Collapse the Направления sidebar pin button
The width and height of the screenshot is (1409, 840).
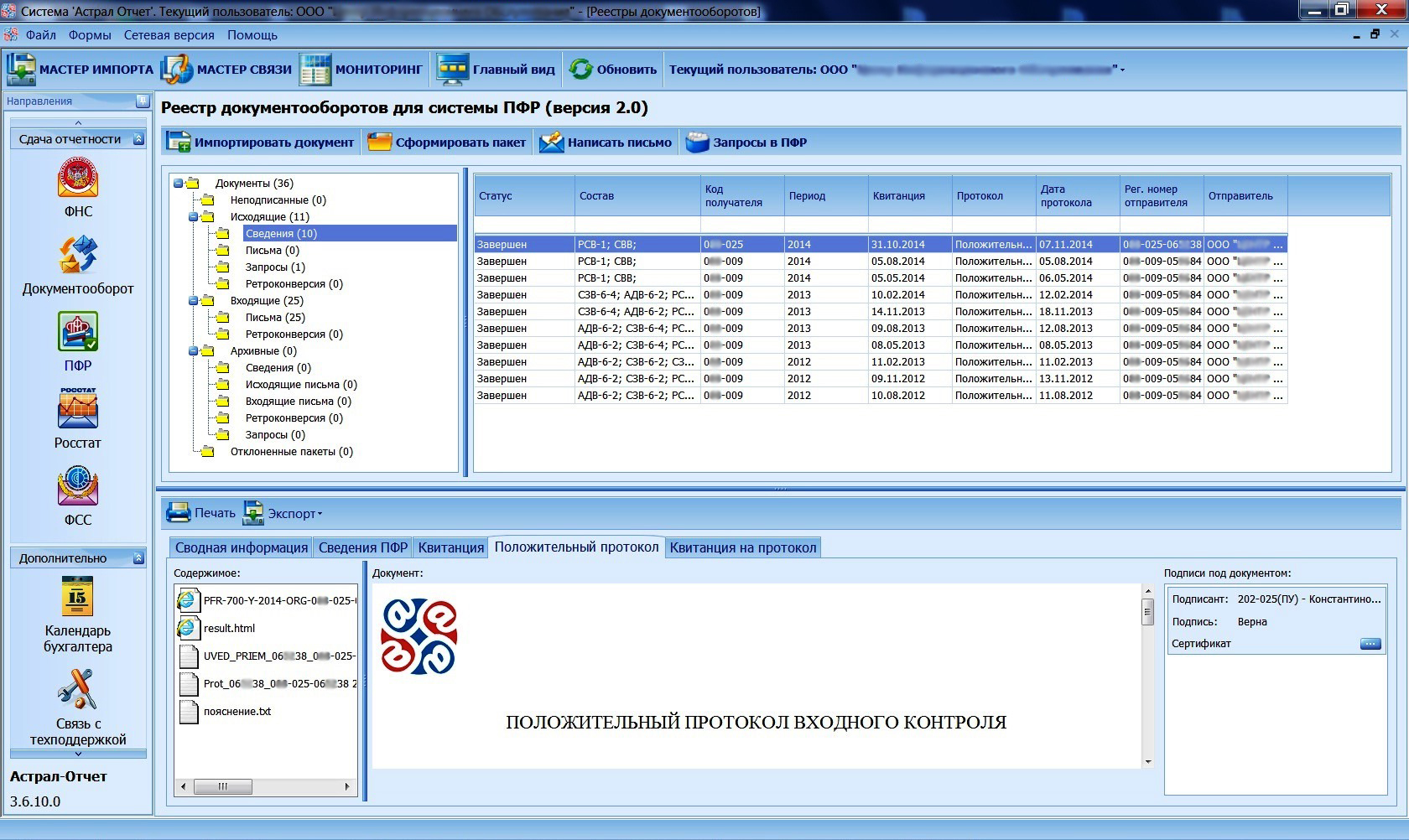click(143, 101)
